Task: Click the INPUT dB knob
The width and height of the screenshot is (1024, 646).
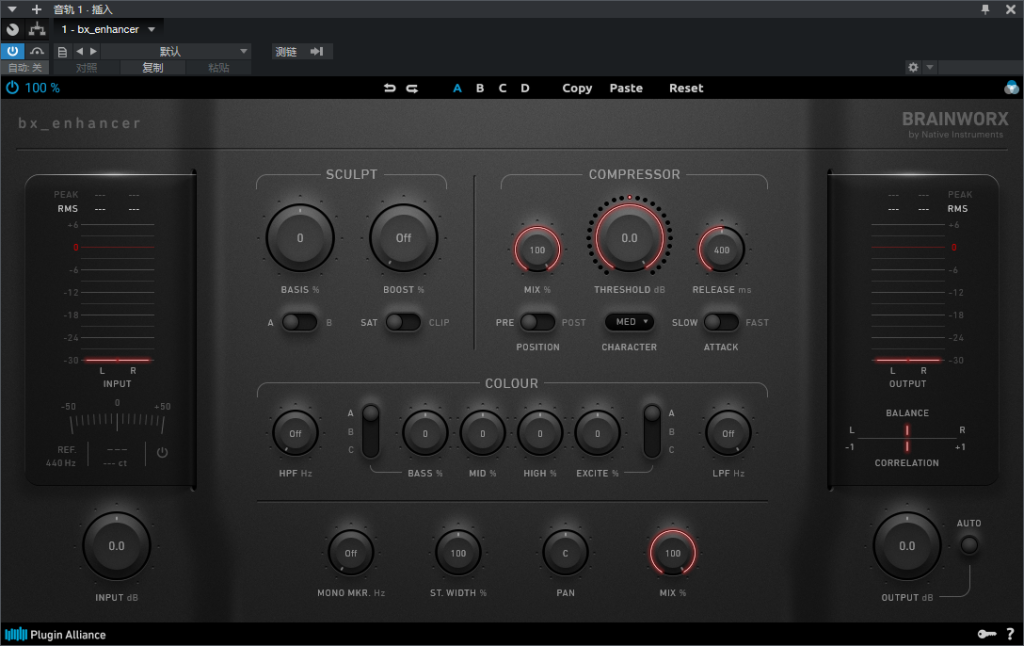Action: [x=117, y=545]
